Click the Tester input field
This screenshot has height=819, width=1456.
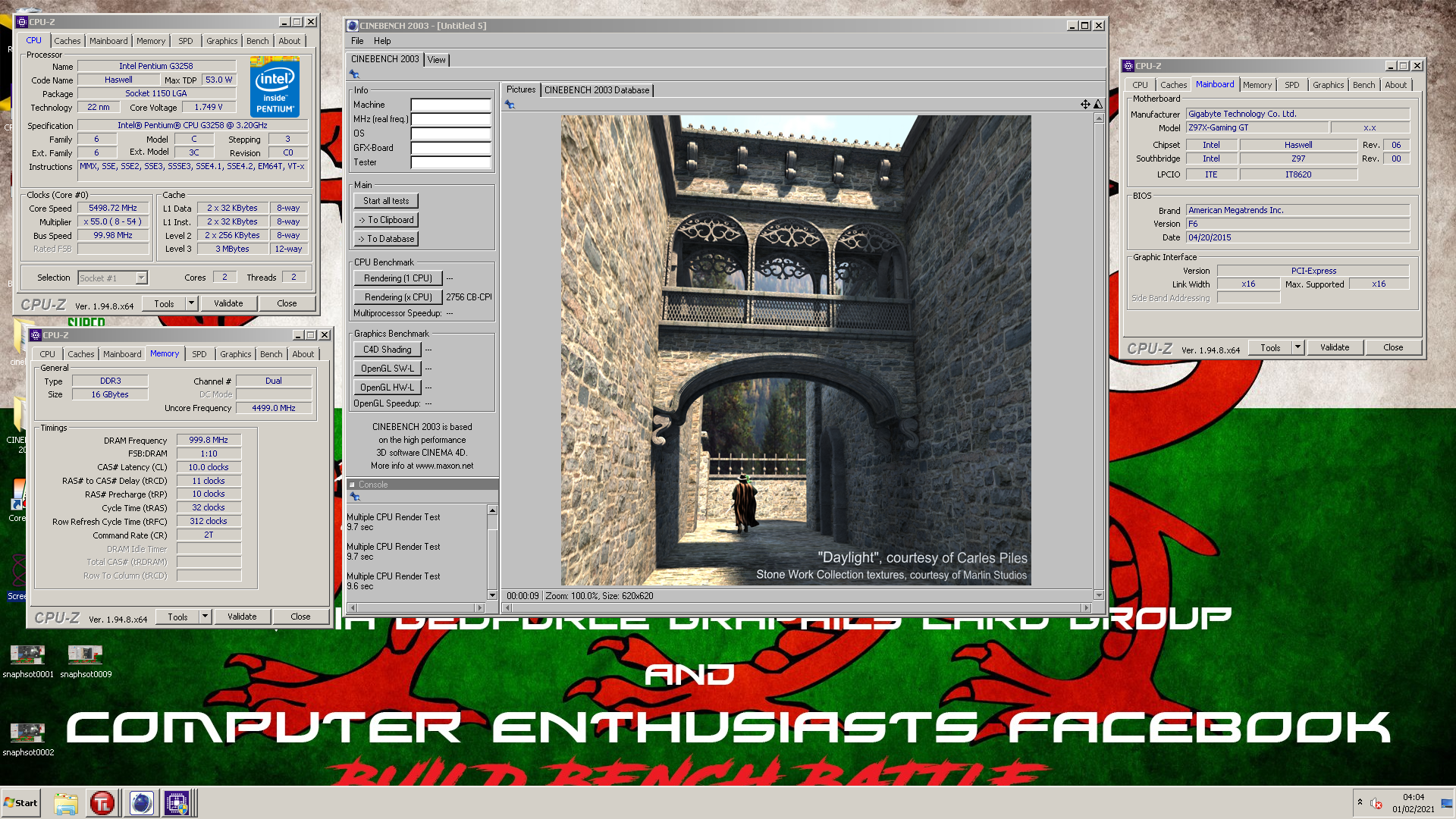450,162
